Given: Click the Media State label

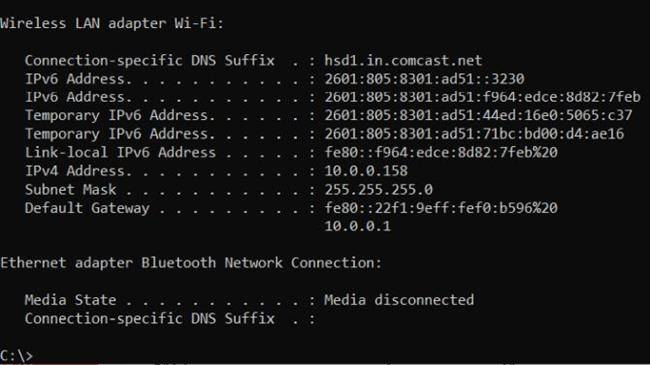Looking at the screenshot, I should (x=70, y=300).
